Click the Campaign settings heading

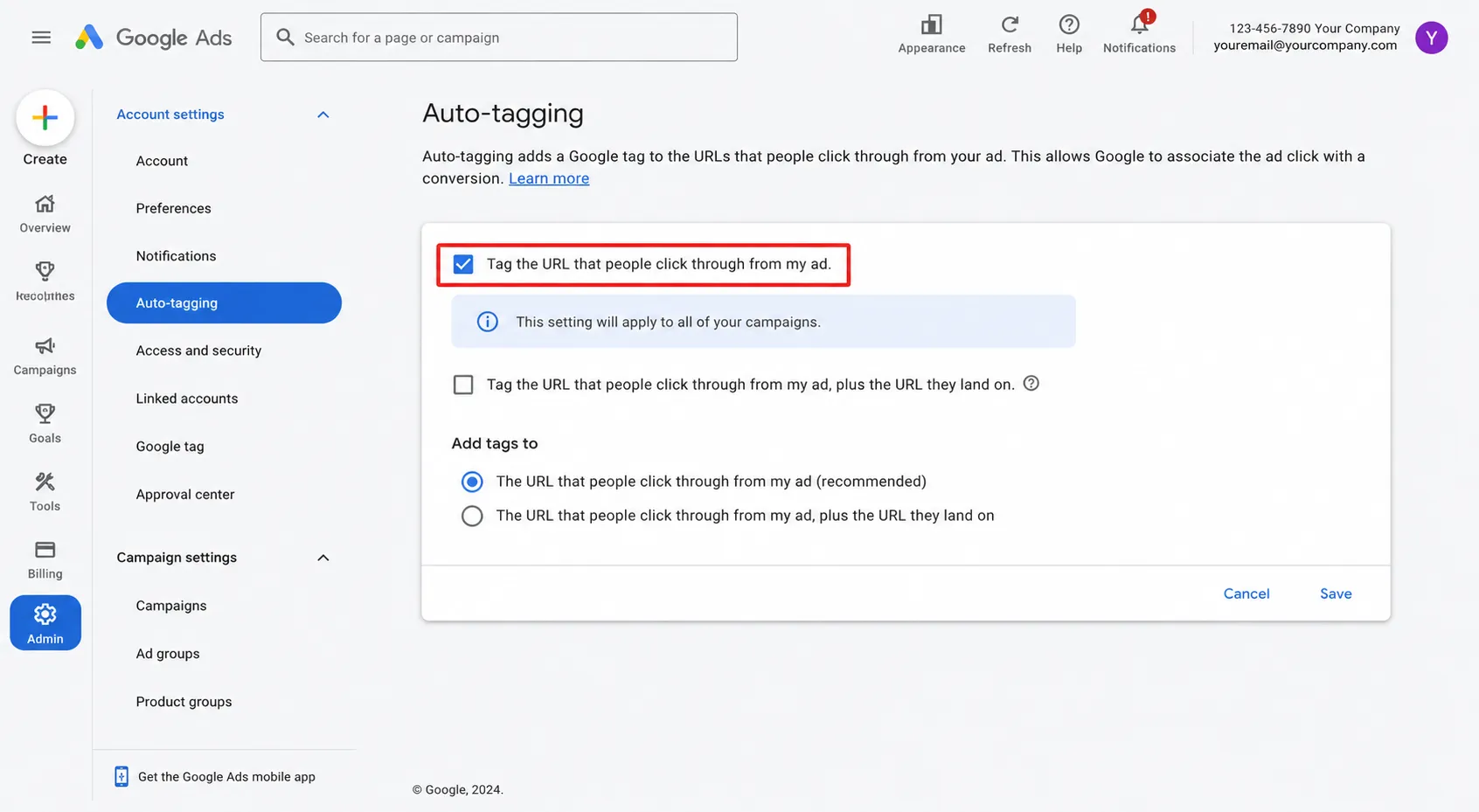pos(177,558)
